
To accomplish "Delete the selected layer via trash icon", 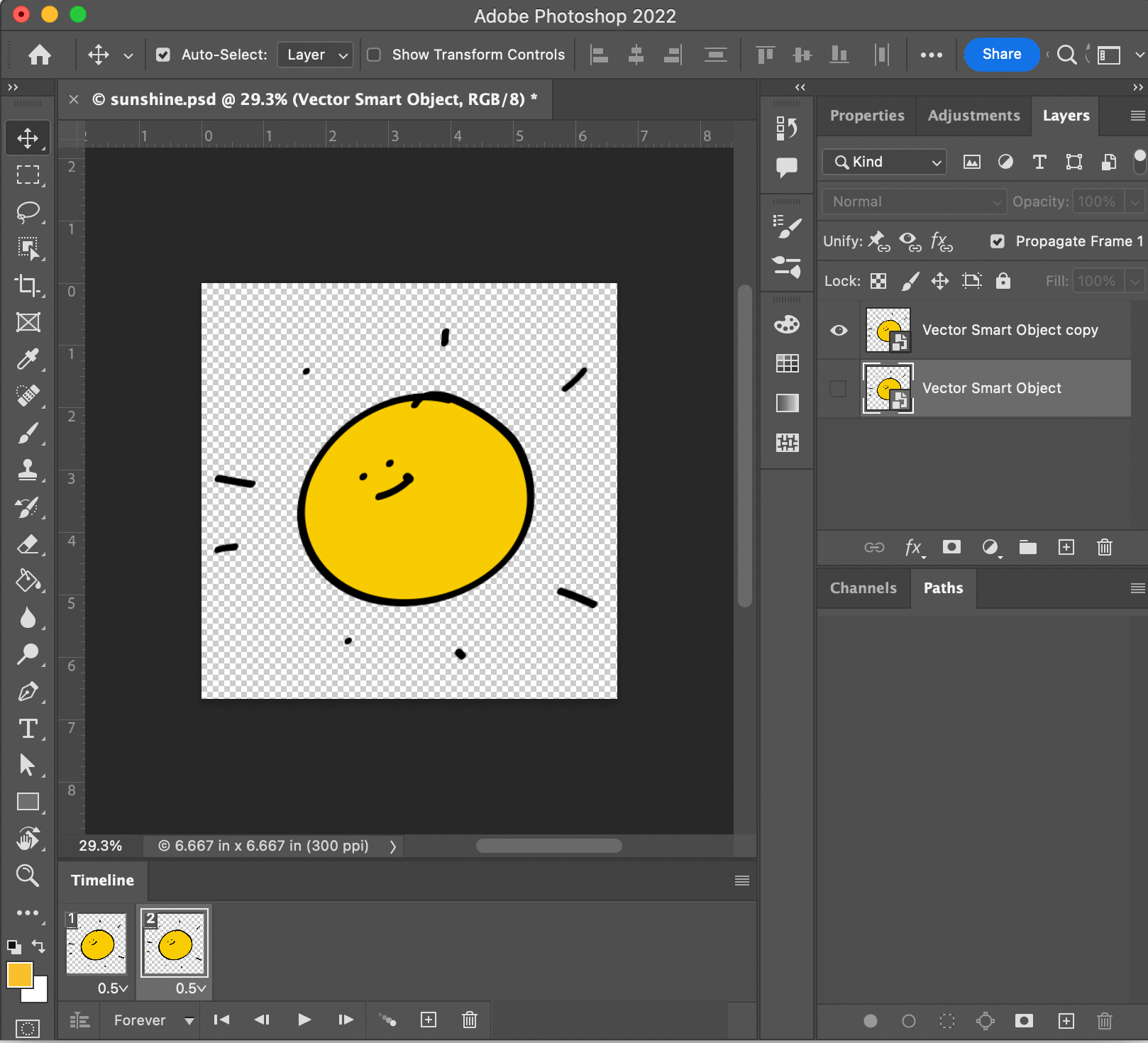I will click(x=1104, y=547).
